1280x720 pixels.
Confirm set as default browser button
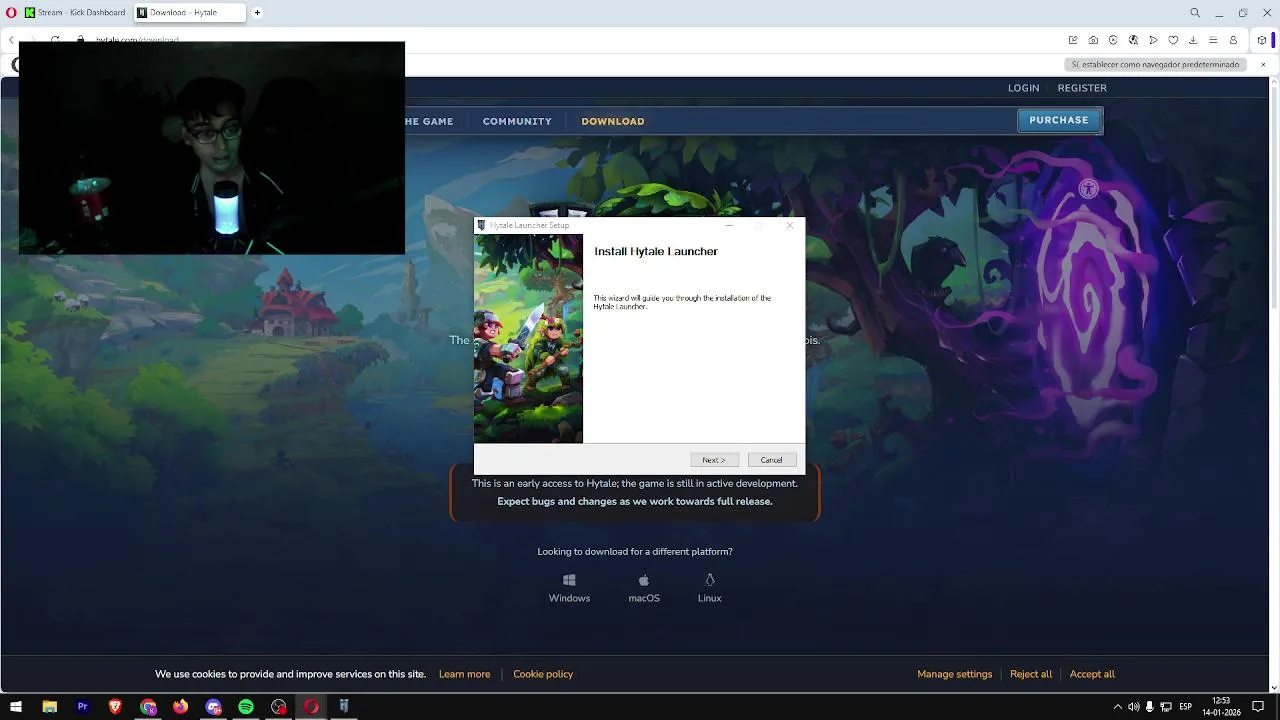[x=1155, y=64]
